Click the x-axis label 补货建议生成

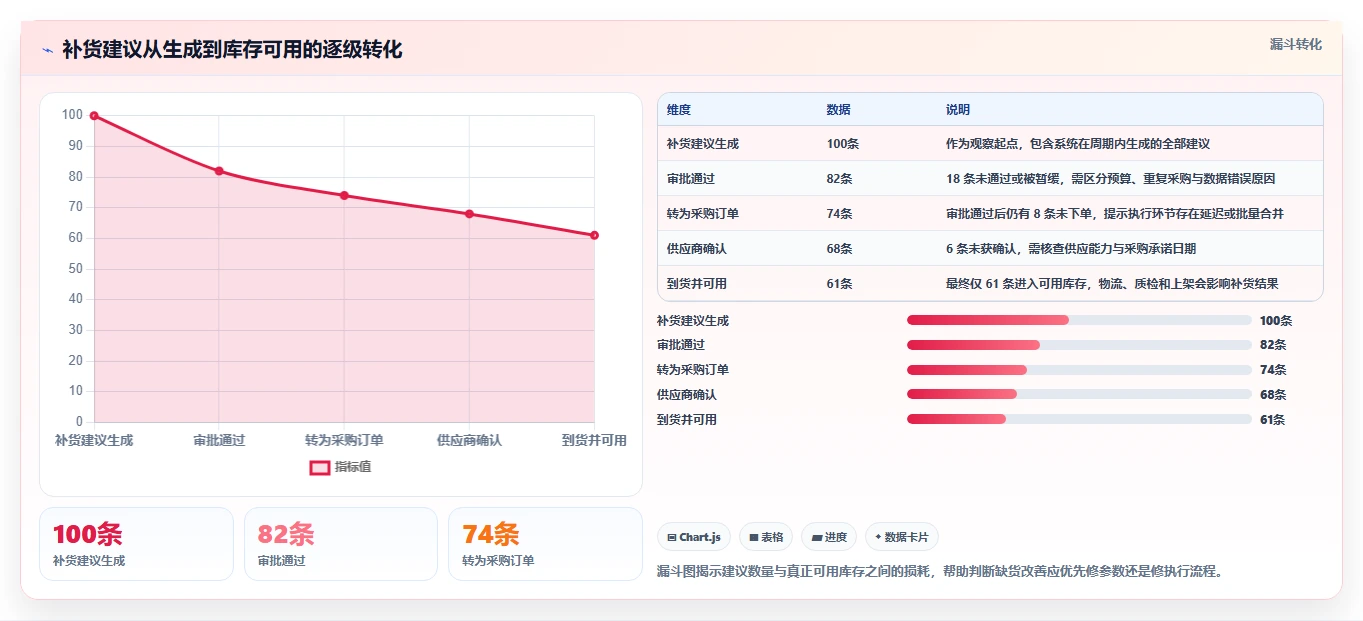coord(94,440)
